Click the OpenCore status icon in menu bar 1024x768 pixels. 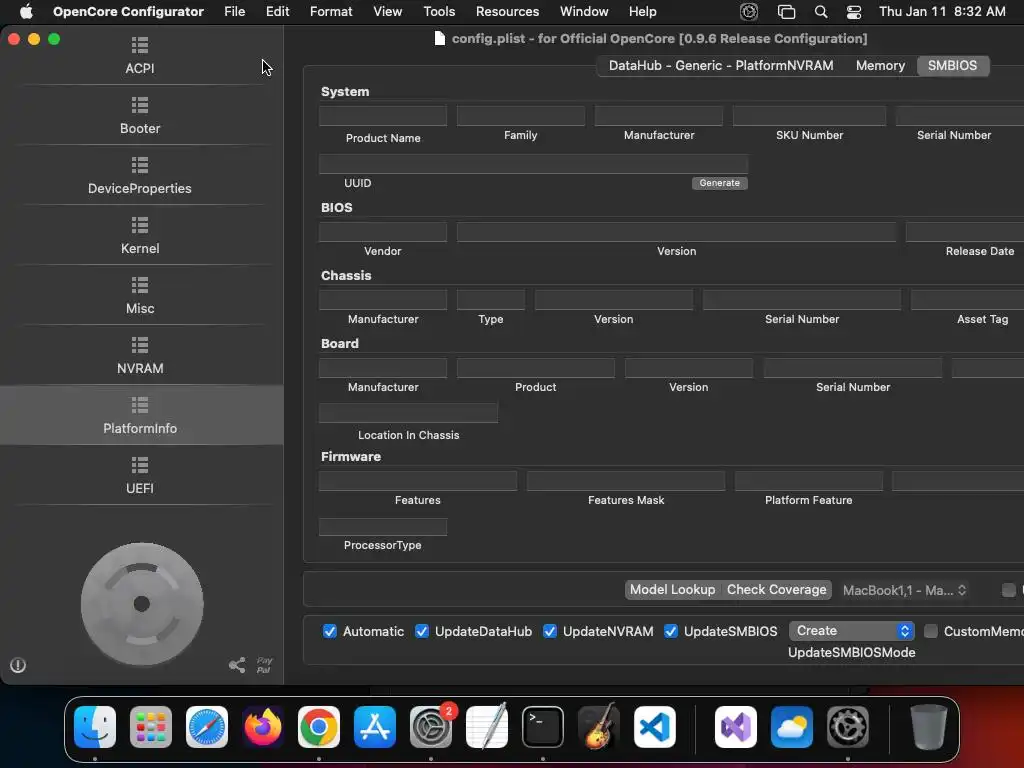click(749, 11)
